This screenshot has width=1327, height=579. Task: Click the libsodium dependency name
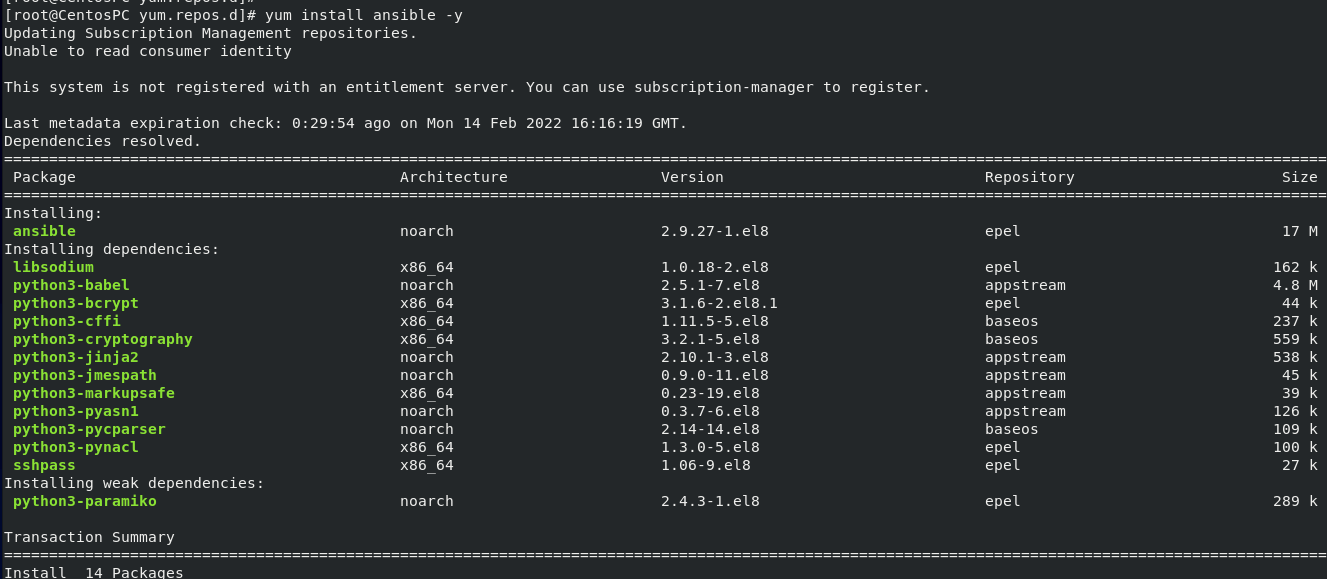(x=53, y=267)
